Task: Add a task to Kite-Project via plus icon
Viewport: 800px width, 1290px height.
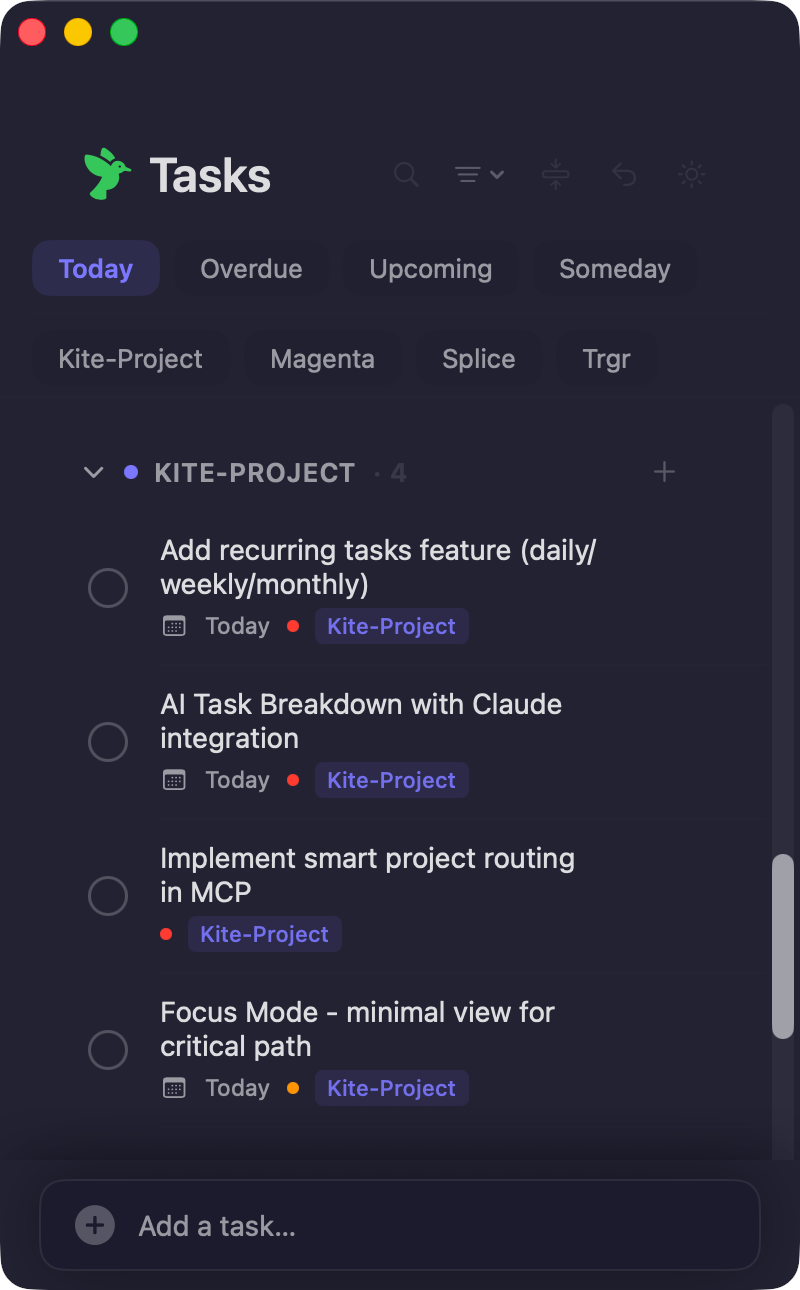Action: click(x=664, y=471)
